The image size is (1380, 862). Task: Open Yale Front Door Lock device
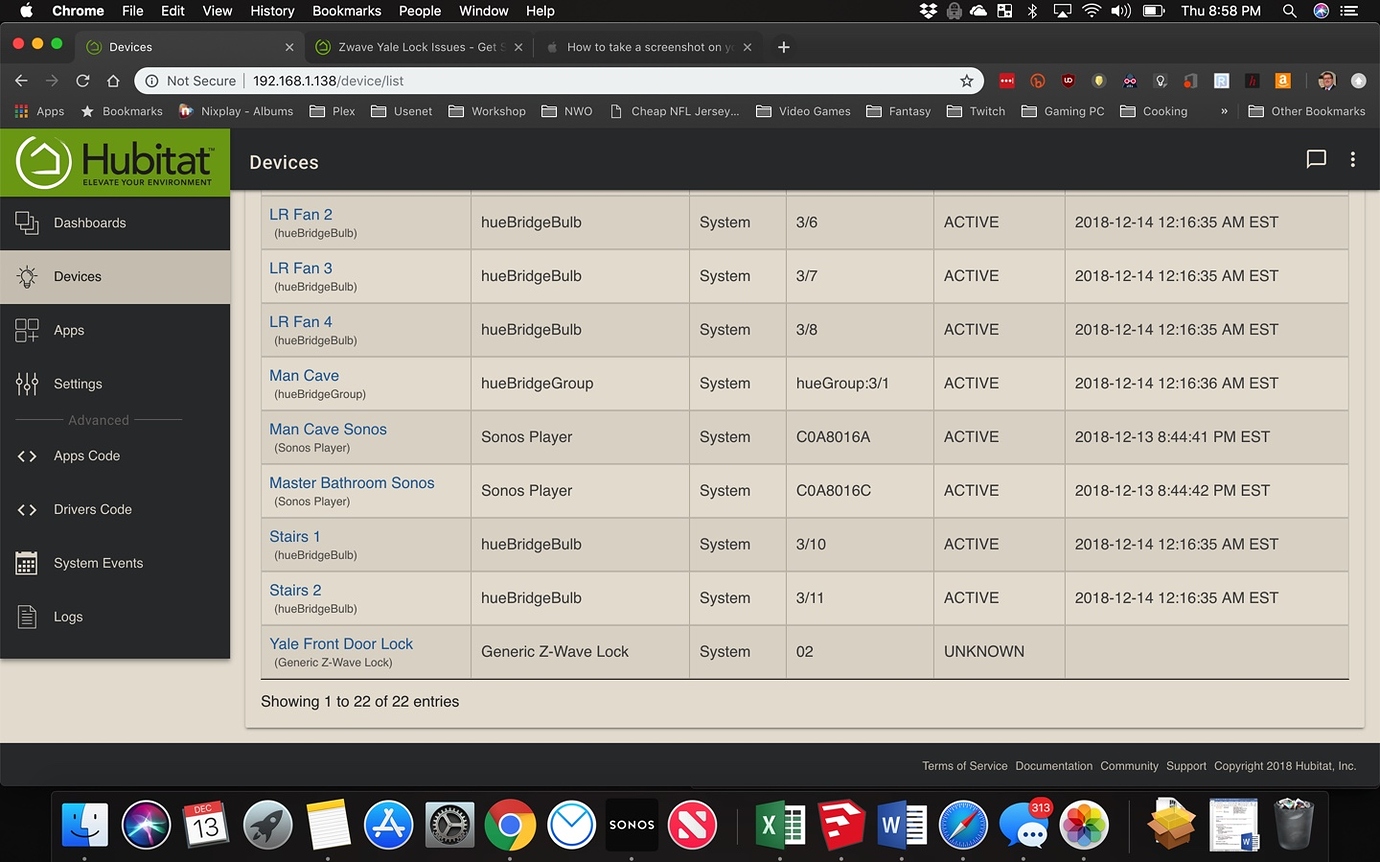click(x=340, y=644)
